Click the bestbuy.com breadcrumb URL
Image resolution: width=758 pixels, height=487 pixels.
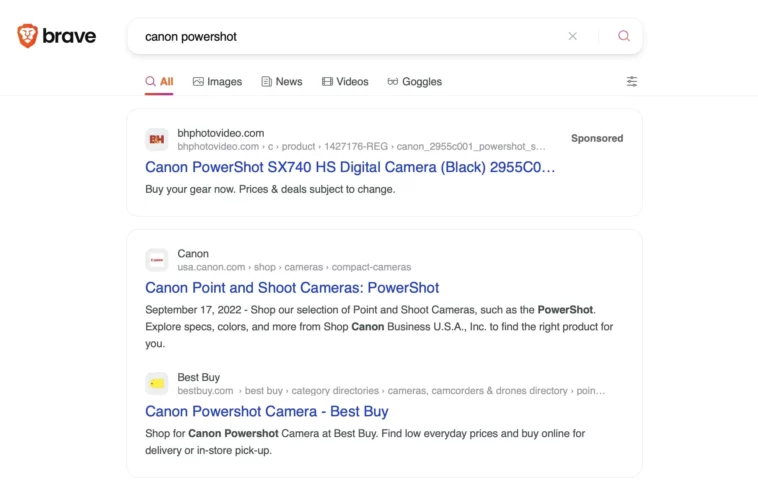[205, 391]
